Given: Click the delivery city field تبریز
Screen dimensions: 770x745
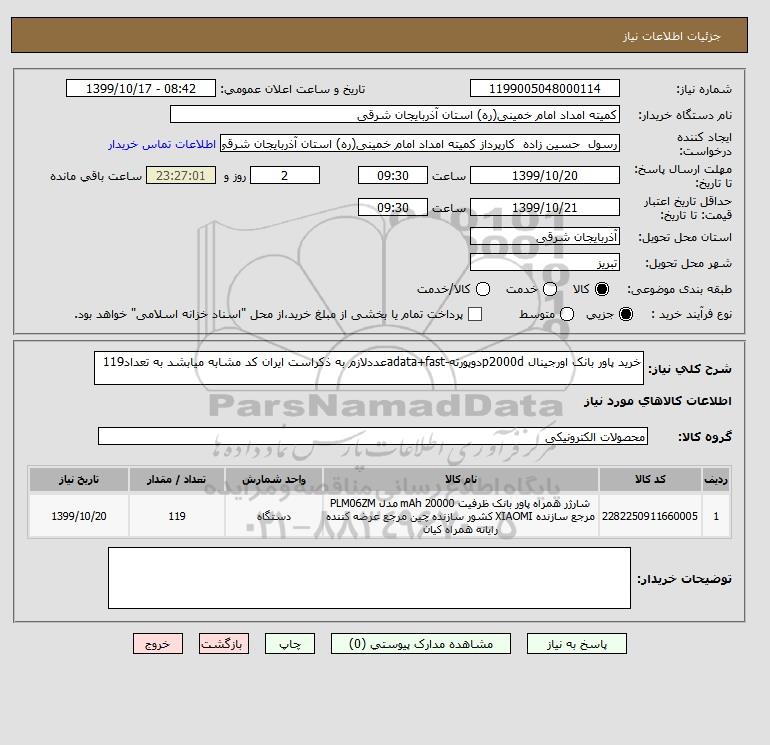Looking at the screenshot, I should tap(545, 262).
